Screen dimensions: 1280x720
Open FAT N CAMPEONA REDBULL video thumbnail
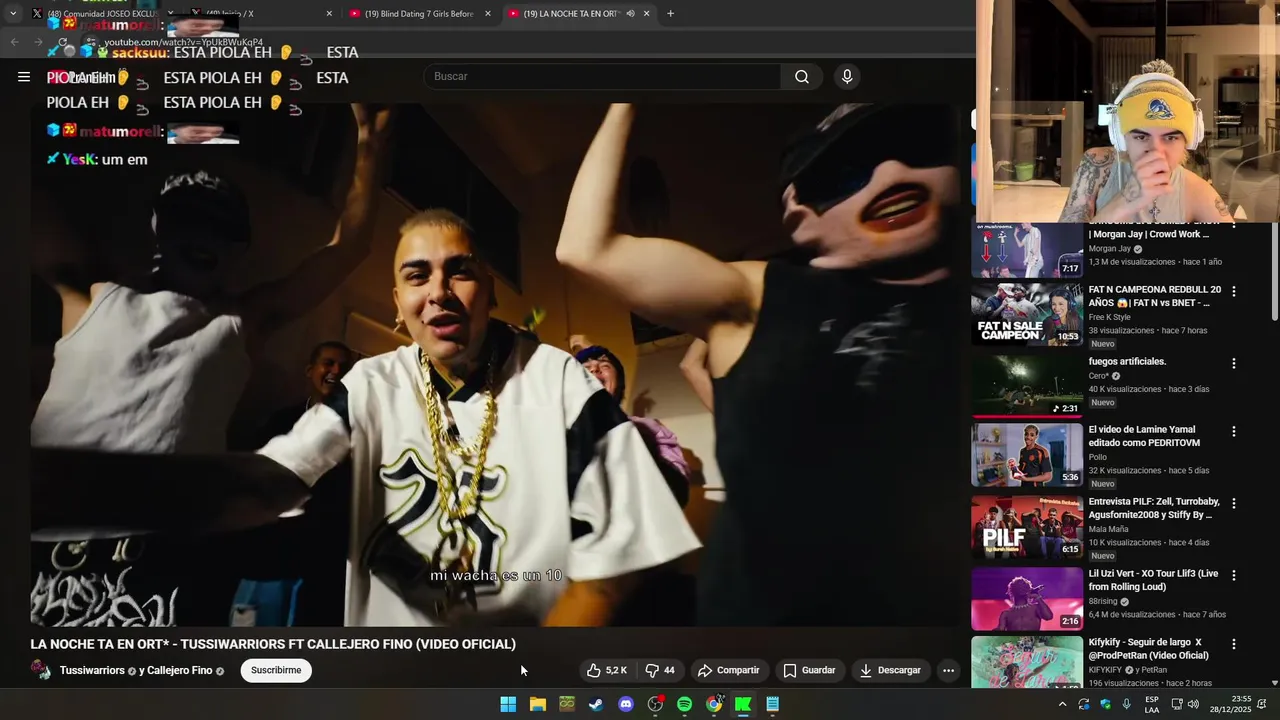[x=1027, y=314]
